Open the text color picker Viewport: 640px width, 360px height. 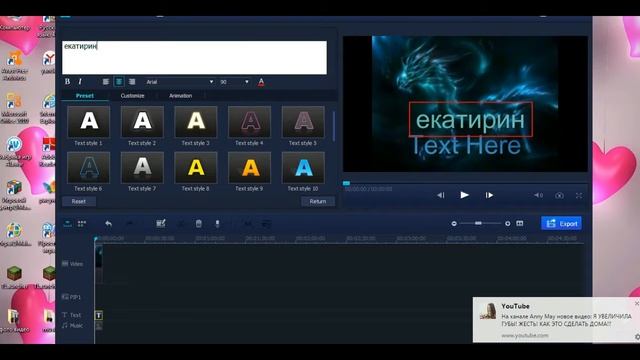[261, 82]
